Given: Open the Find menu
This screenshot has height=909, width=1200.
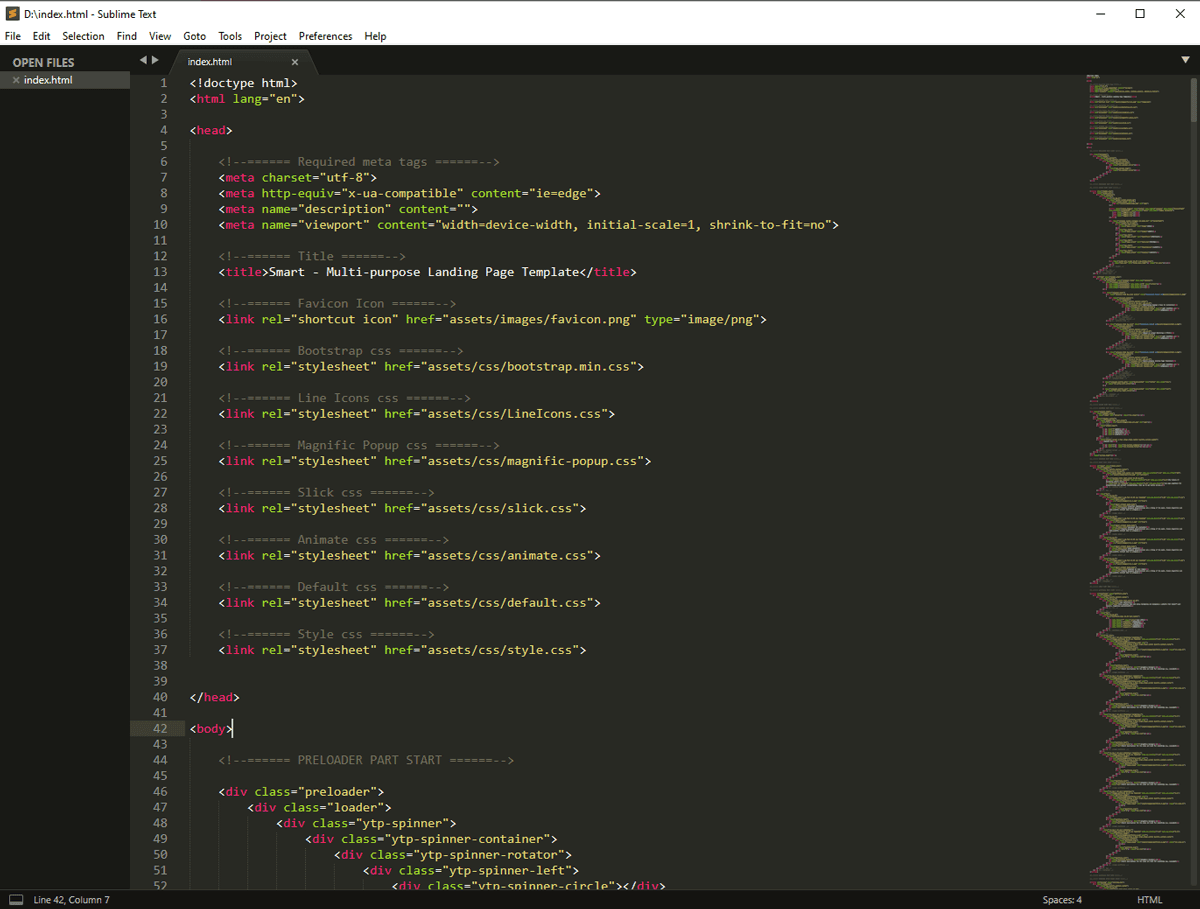Looking at the screenshot, I should click(x=126, y=36).
